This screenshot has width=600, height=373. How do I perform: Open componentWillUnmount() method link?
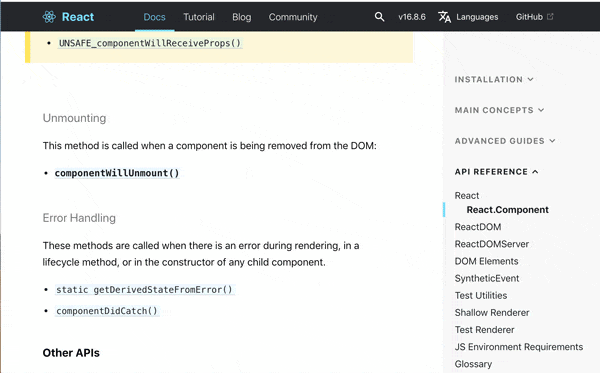pos(117,173)
